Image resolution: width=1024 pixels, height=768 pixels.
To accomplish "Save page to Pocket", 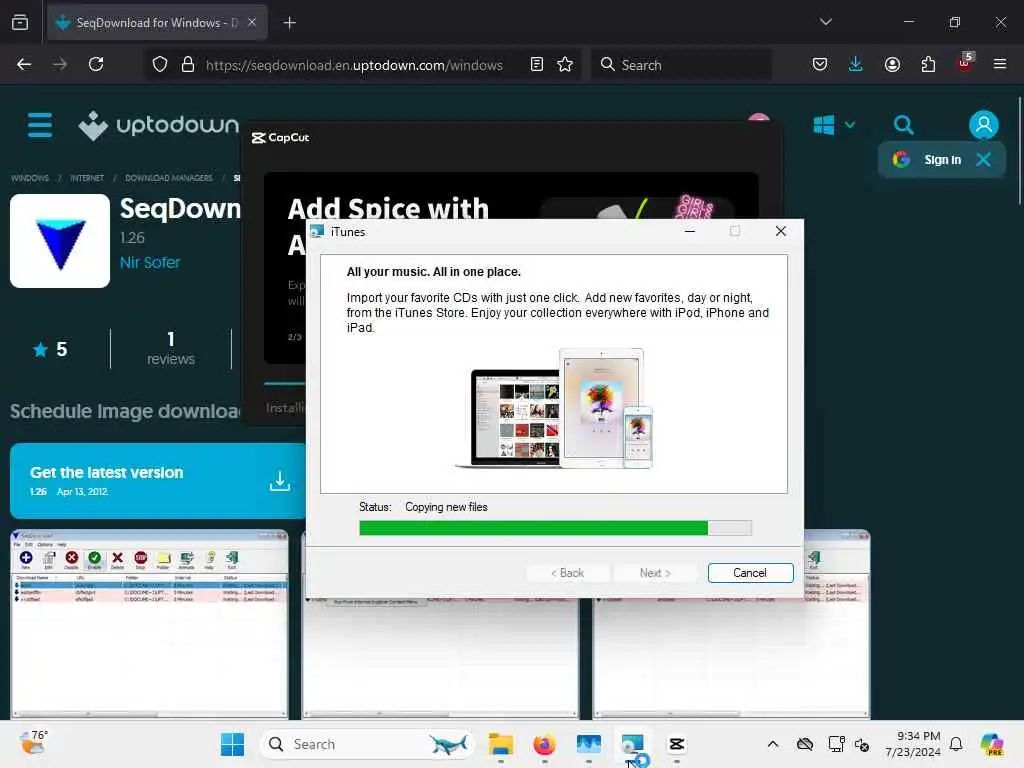I will coord(820,64).
